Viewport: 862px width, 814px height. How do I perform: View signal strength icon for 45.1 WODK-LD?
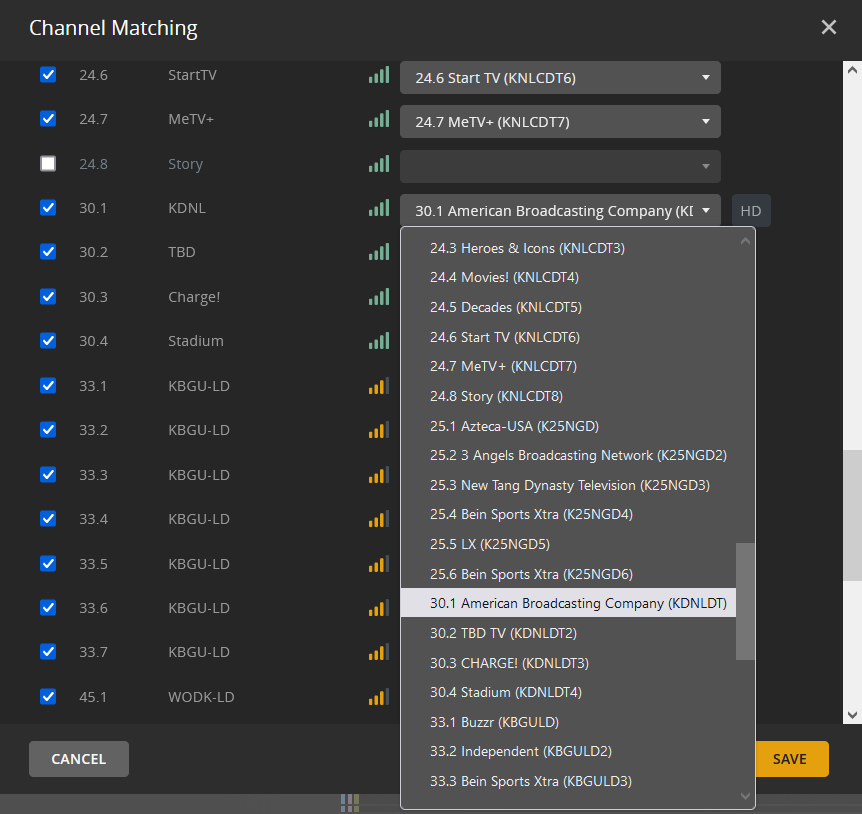click(x=379, y=696)
